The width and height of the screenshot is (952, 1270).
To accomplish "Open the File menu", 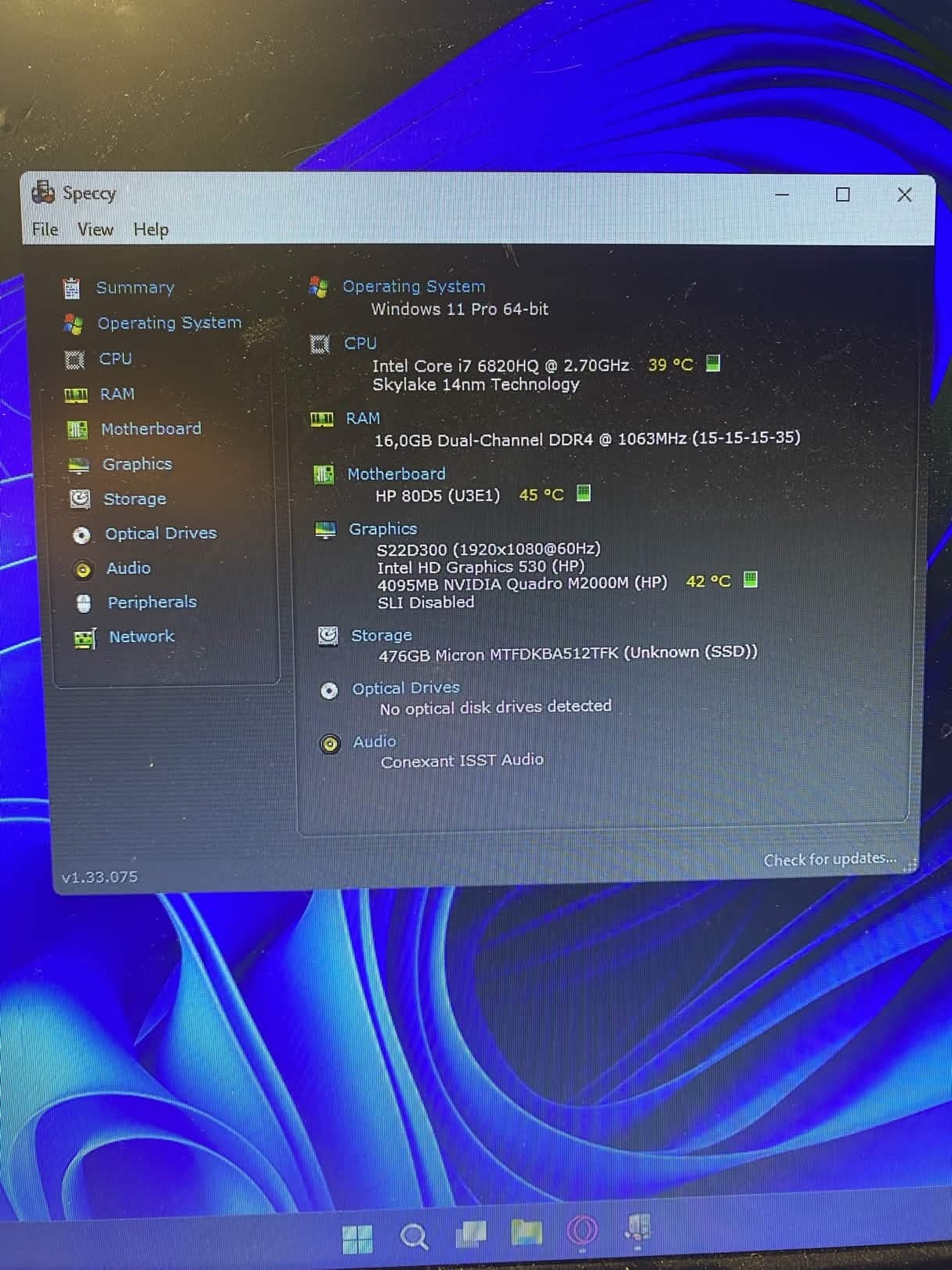I will tap(45, 229).
